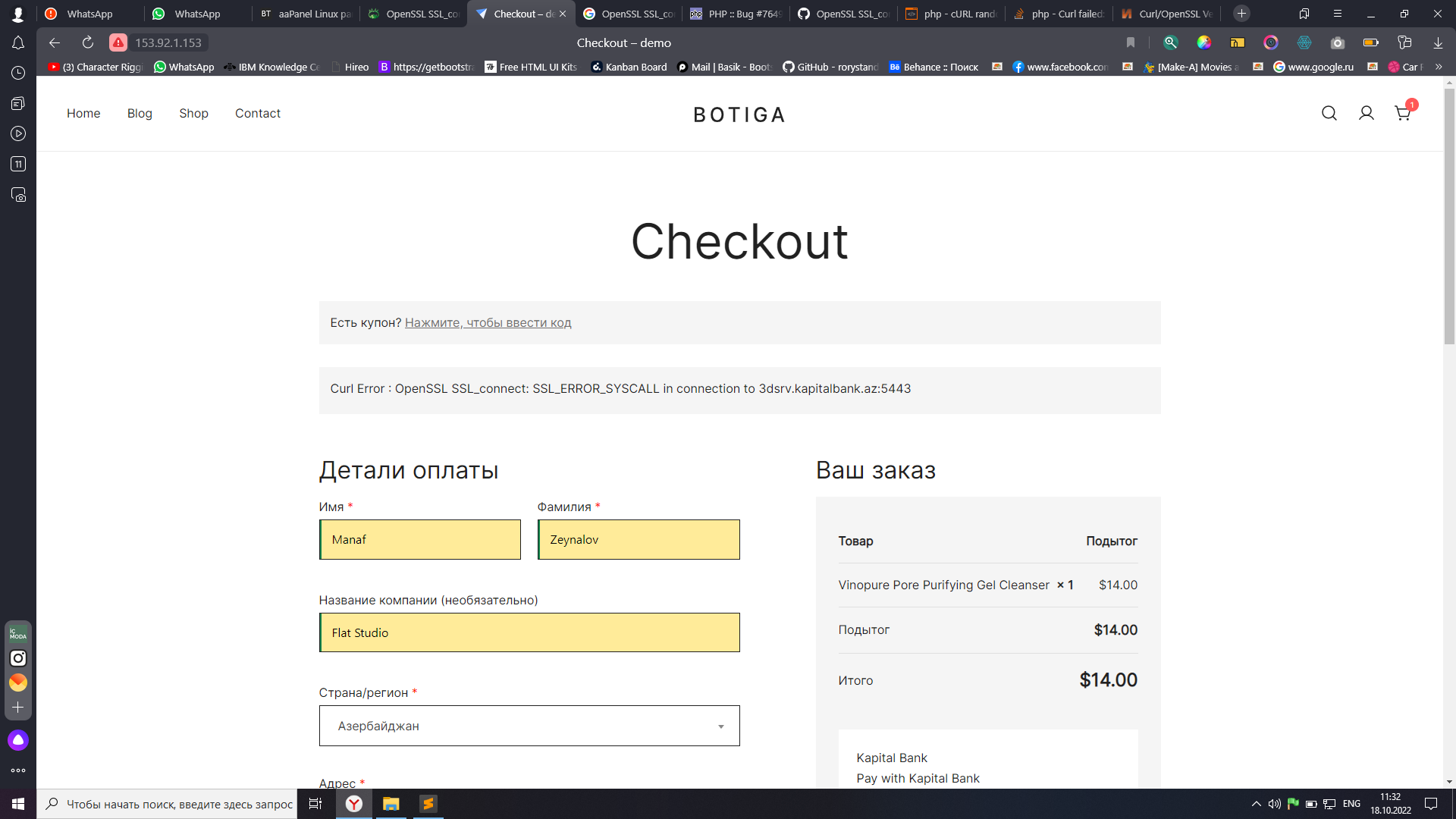Expand the Страна/регион country dropdown
Image resolution: width=1456 pixels, height=819 pixels.
(x=529, y=726)
